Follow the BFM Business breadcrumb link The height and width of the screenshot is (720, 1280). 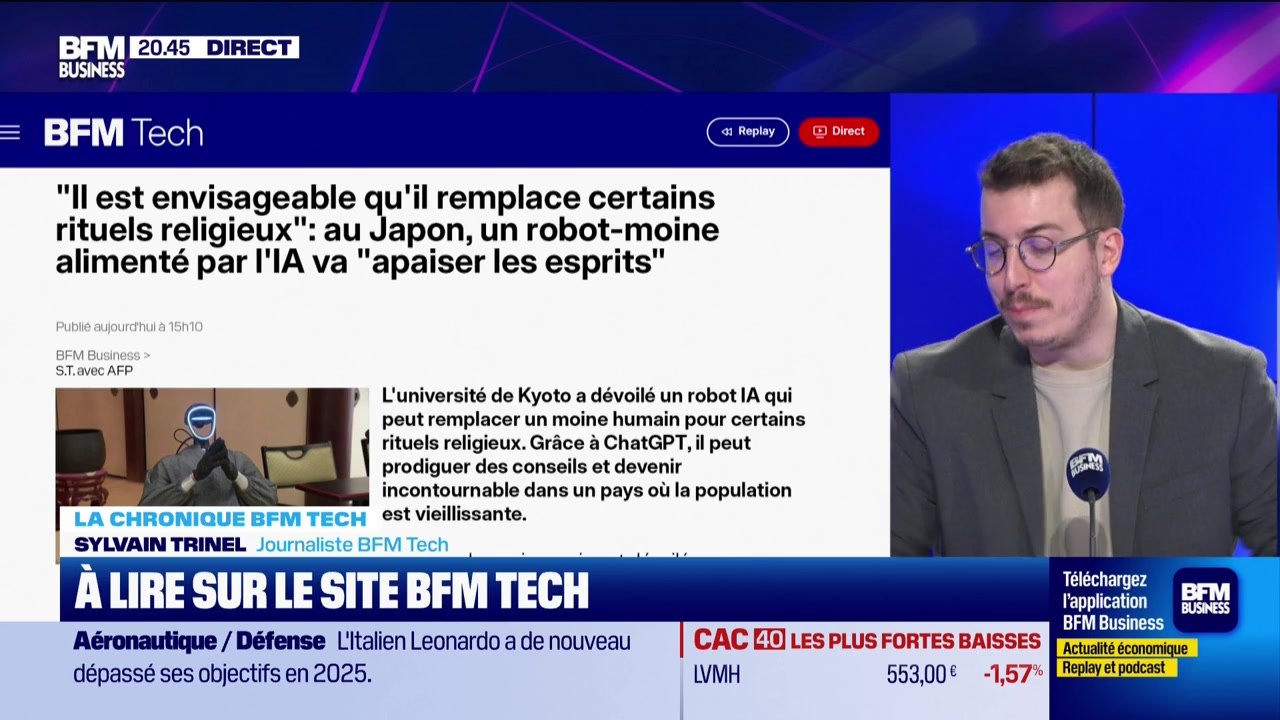[x=98, y=355]
